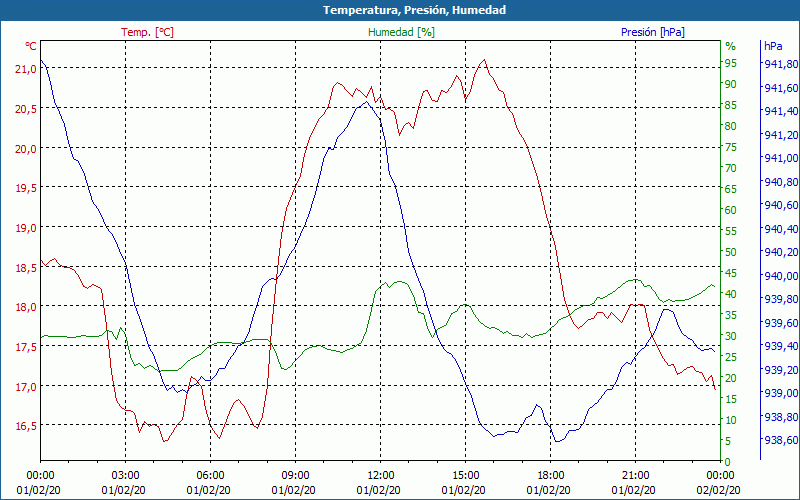The image size is (800, 500).
Task: Click the 19,0 temperature axis value
Action: pyautogui.click(x=26, y=228)
